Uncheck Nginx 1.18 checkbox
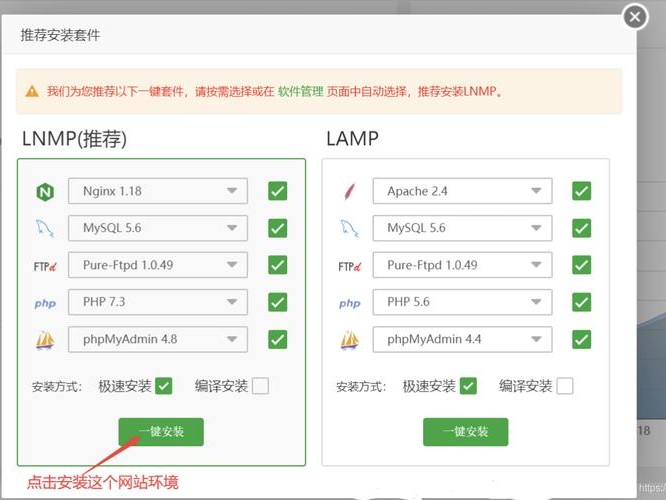This screenshot has width=666, height=500. click(277, 191)
